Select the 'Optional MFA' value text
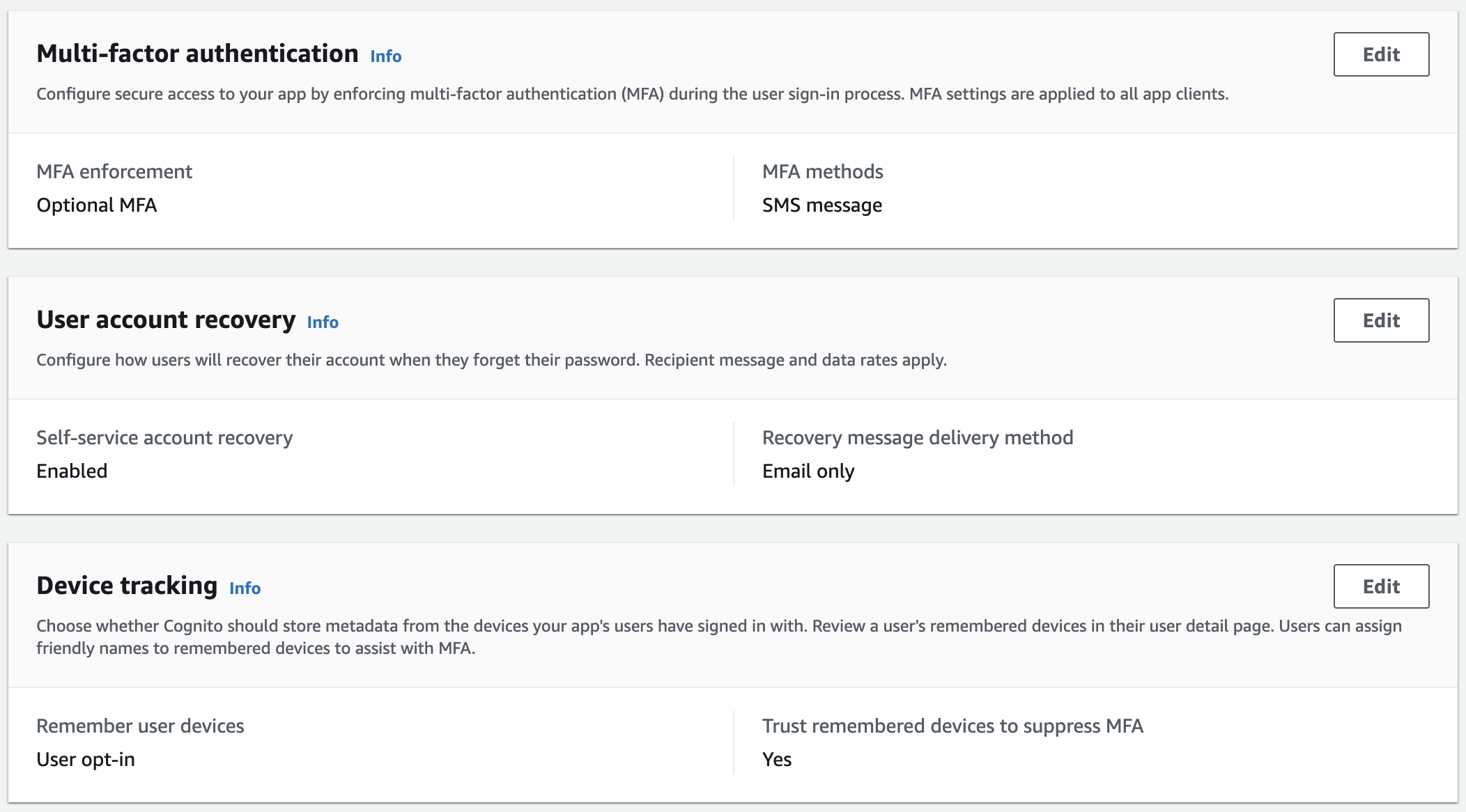Image resolution: width=1466 pixels, height=812 pixels. [x=97, y=205]
